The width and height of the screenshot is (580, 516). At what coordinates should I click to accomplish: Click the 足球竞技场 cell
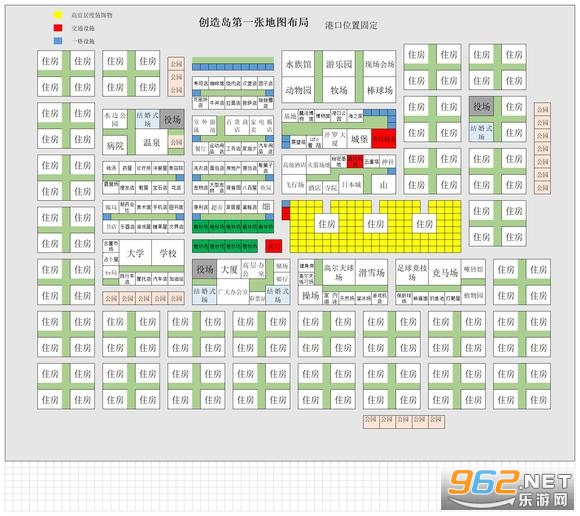point(412,273)
